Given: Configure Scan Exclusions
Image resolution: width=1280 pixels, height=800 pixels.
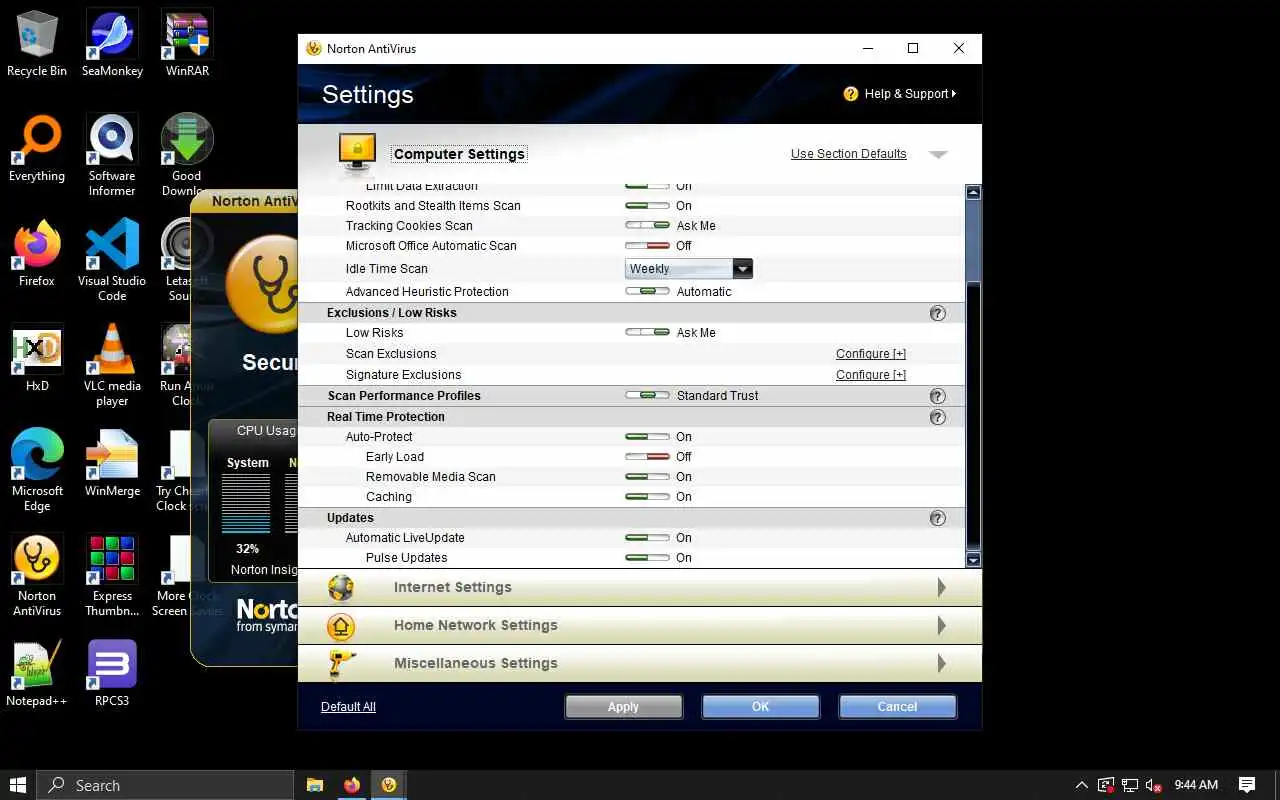Looking at the screenshot, I should tap(871, 354).
